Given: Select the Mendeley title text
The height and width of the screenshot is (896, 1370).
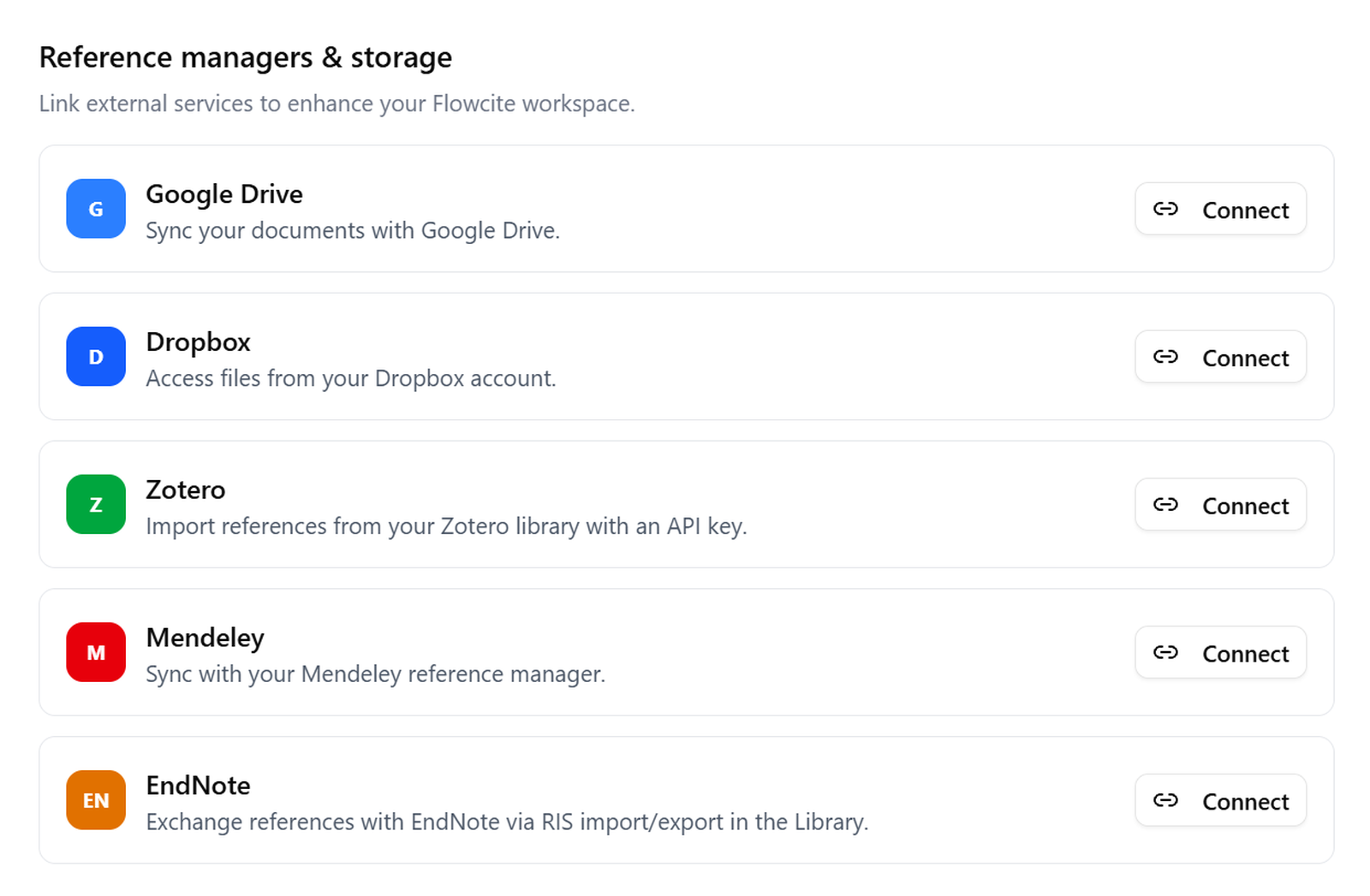Looking at the screenshot, I should (x=205, y=638).
